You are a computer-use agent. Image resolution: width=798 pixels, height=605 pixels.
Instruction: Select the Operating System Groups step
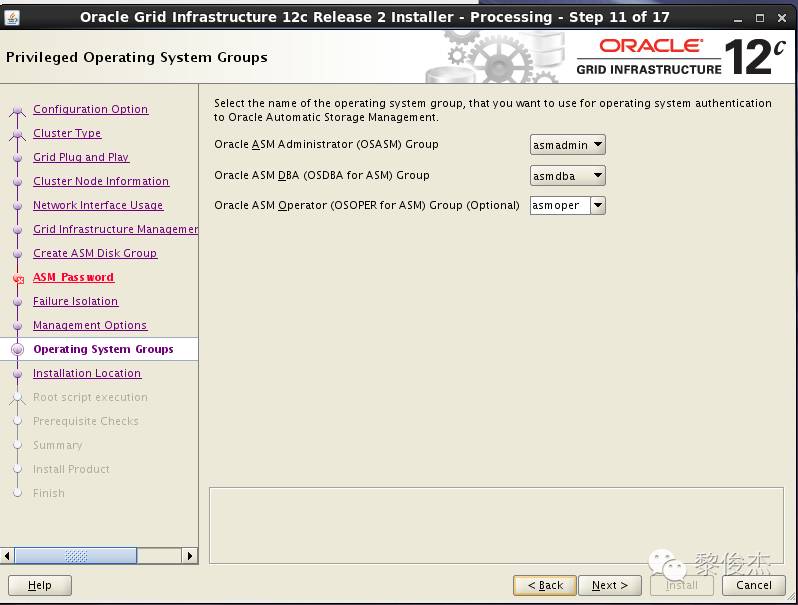coord(103,349)
